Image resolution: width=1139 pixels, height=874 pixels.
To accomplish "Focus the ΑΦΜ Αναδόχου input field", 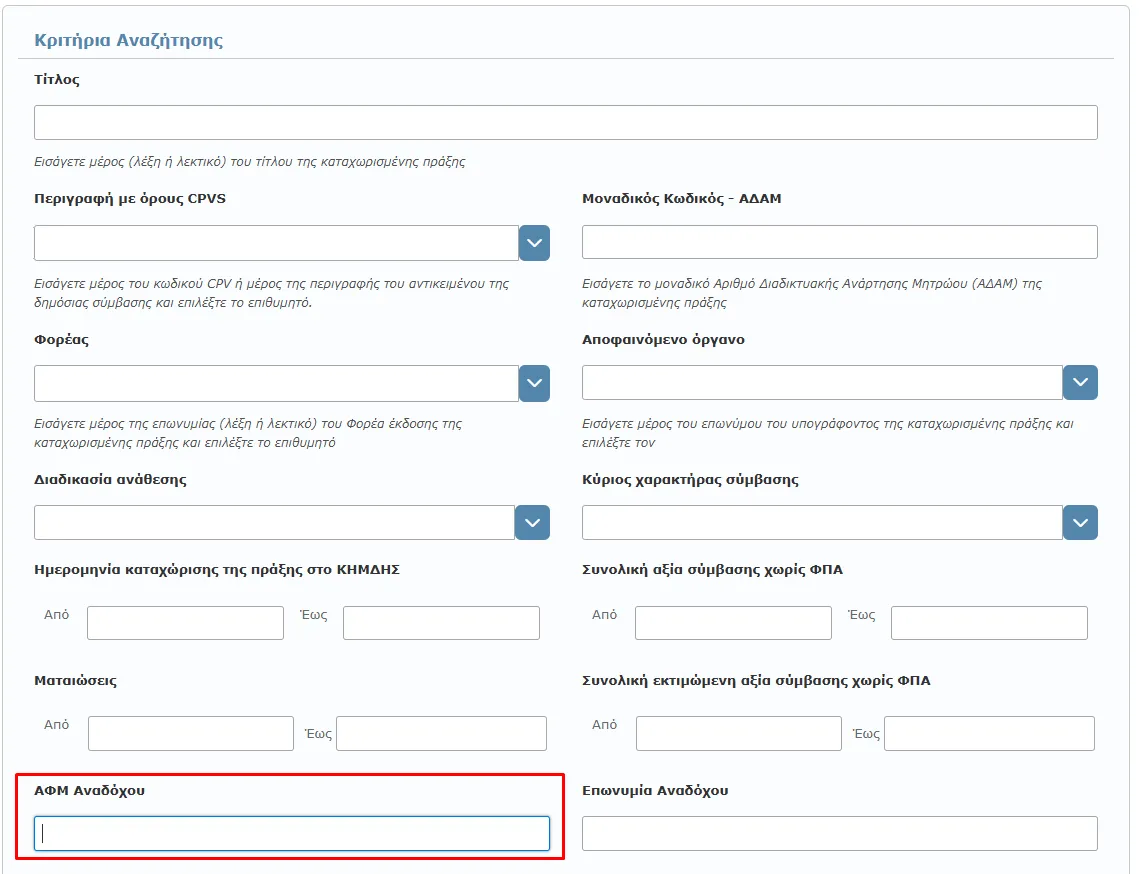I will tap(292, 834).
